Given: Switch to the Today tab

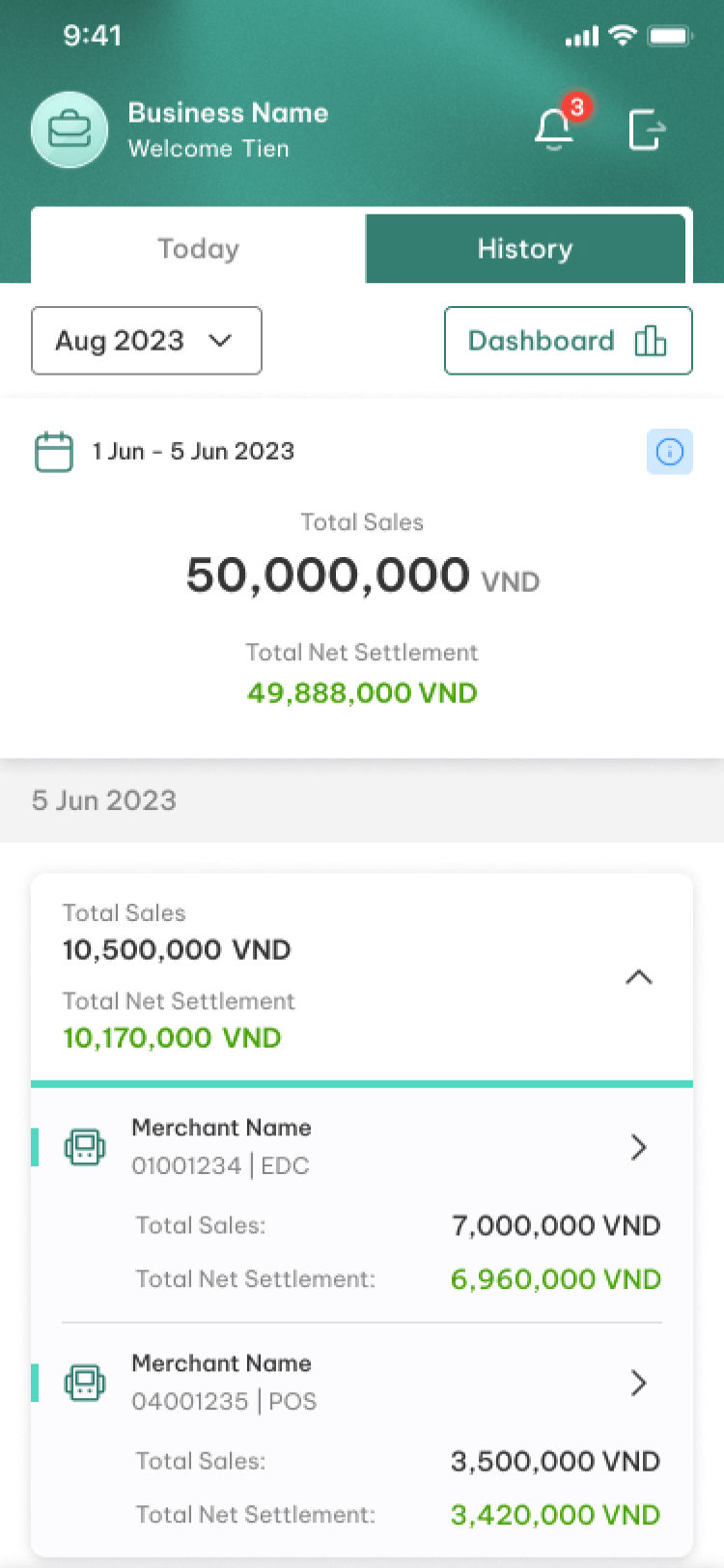Looking at the screenshot, I should click(x=198, y=249).
